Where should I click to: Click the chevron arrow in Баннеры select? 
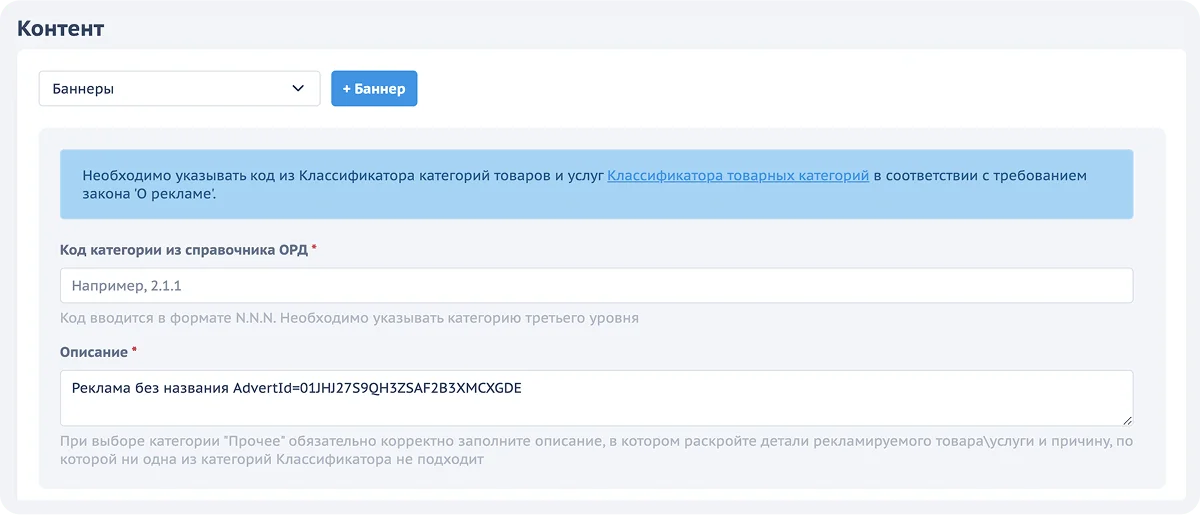[x=298, y=88]
